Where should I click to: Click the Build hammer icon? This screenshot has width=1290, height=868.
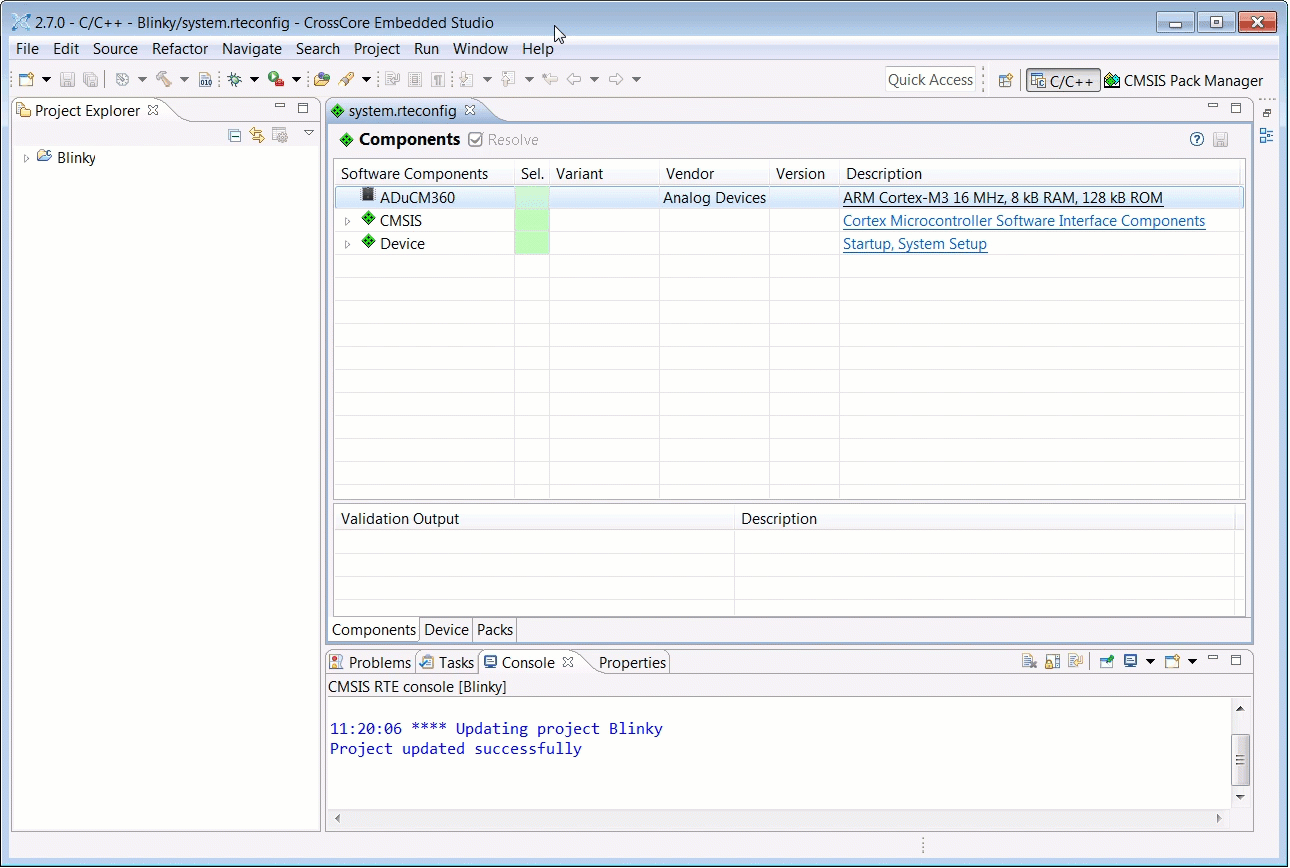164,79
